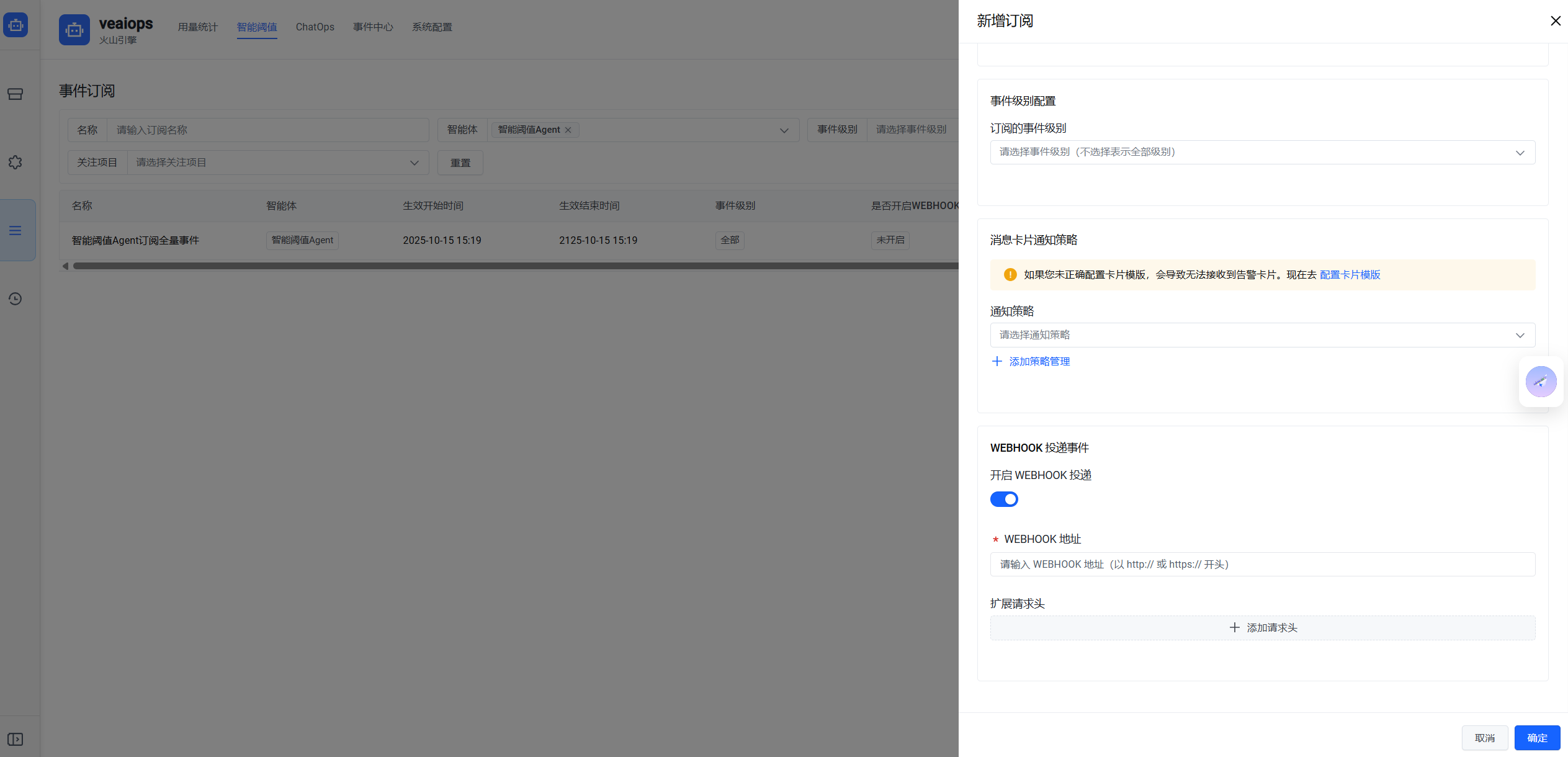The height and width of the screenshot is (757, 1568).
Task: Expand the 订阅的事件级别 dropdown
Action: (x=1262, y=153)
